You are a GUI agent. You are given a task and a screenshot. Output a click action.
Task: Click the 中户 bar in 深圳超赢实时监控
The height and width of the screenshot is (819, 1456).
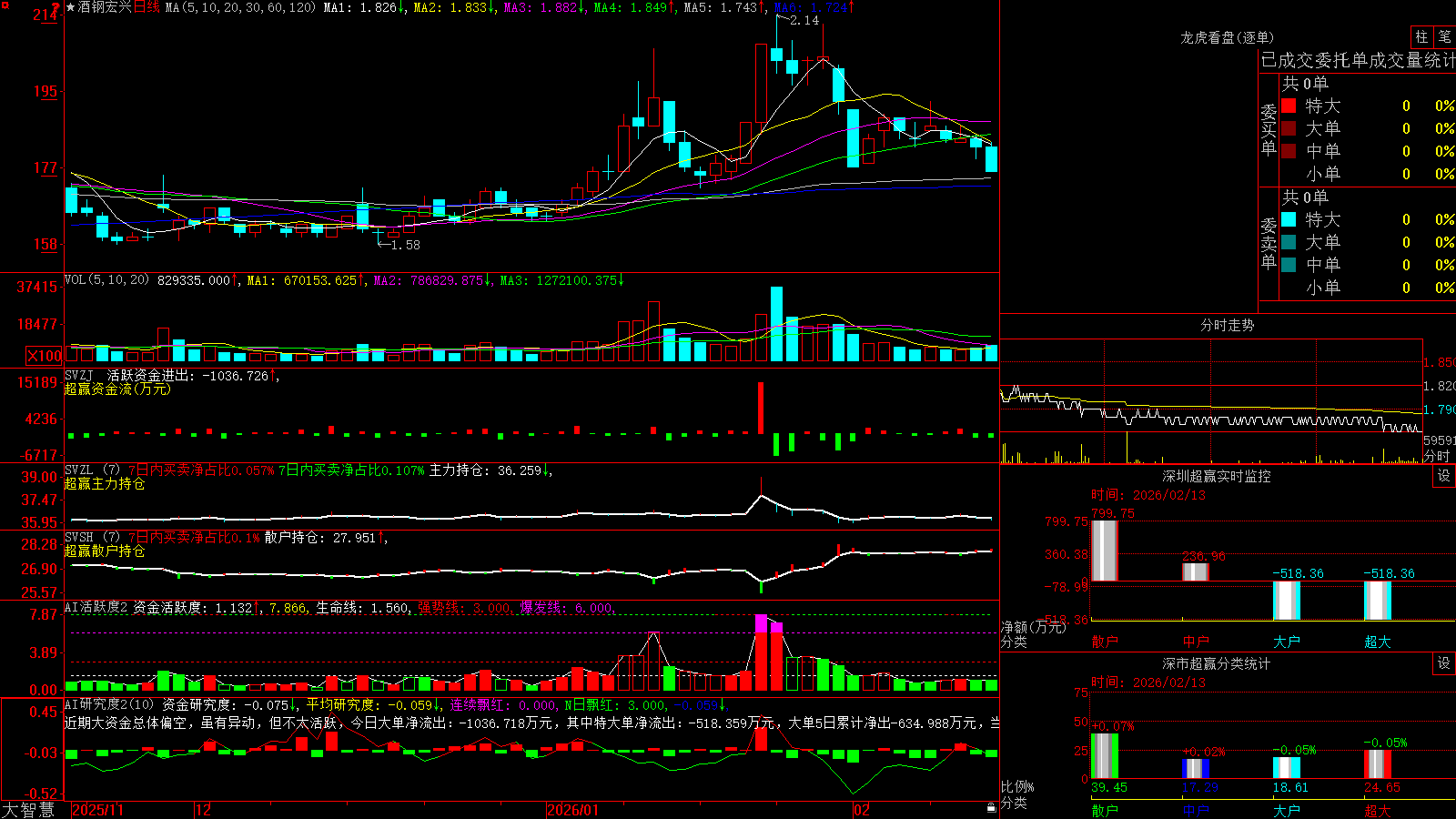click(1195, 571)
